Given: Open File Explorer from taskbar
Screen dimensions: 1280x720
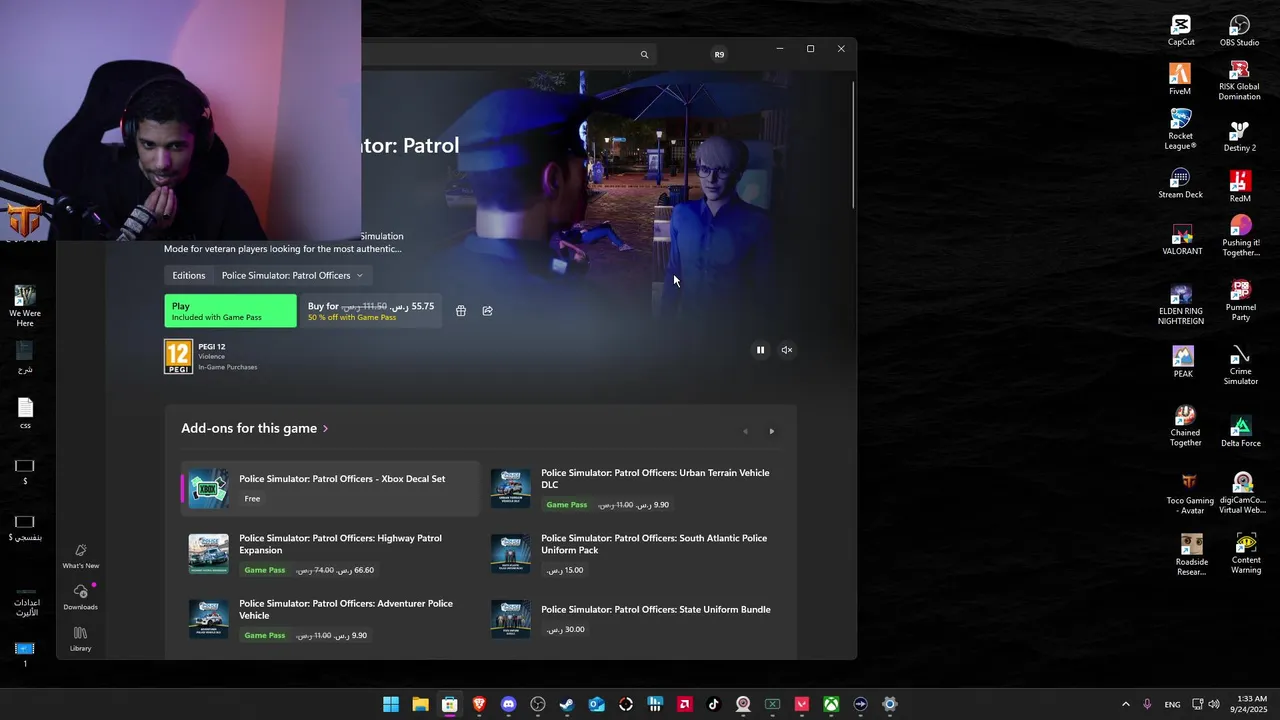Looking at the screenshot, I should coord(420,704).
